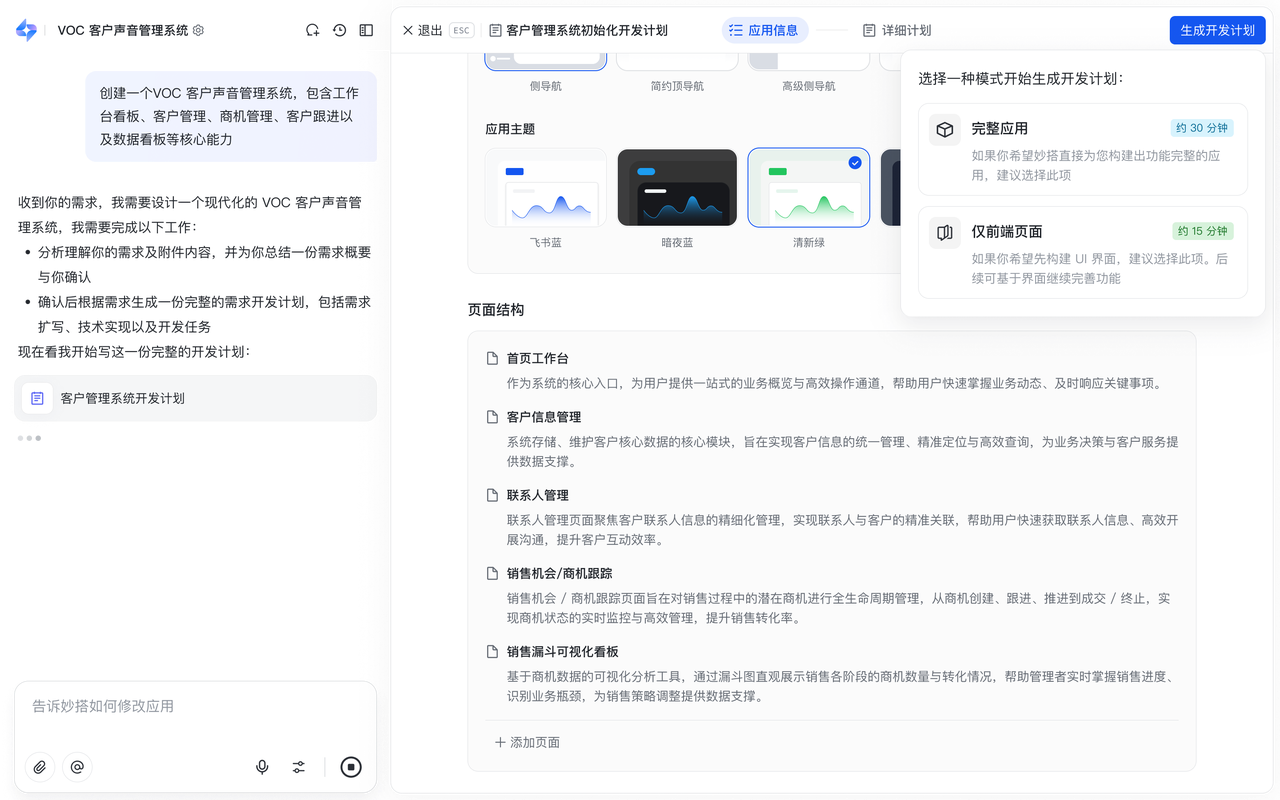The image size is (1280, 800).
Task: Start a new chat with the plus-bubble icon
Action: coord(313,31)
